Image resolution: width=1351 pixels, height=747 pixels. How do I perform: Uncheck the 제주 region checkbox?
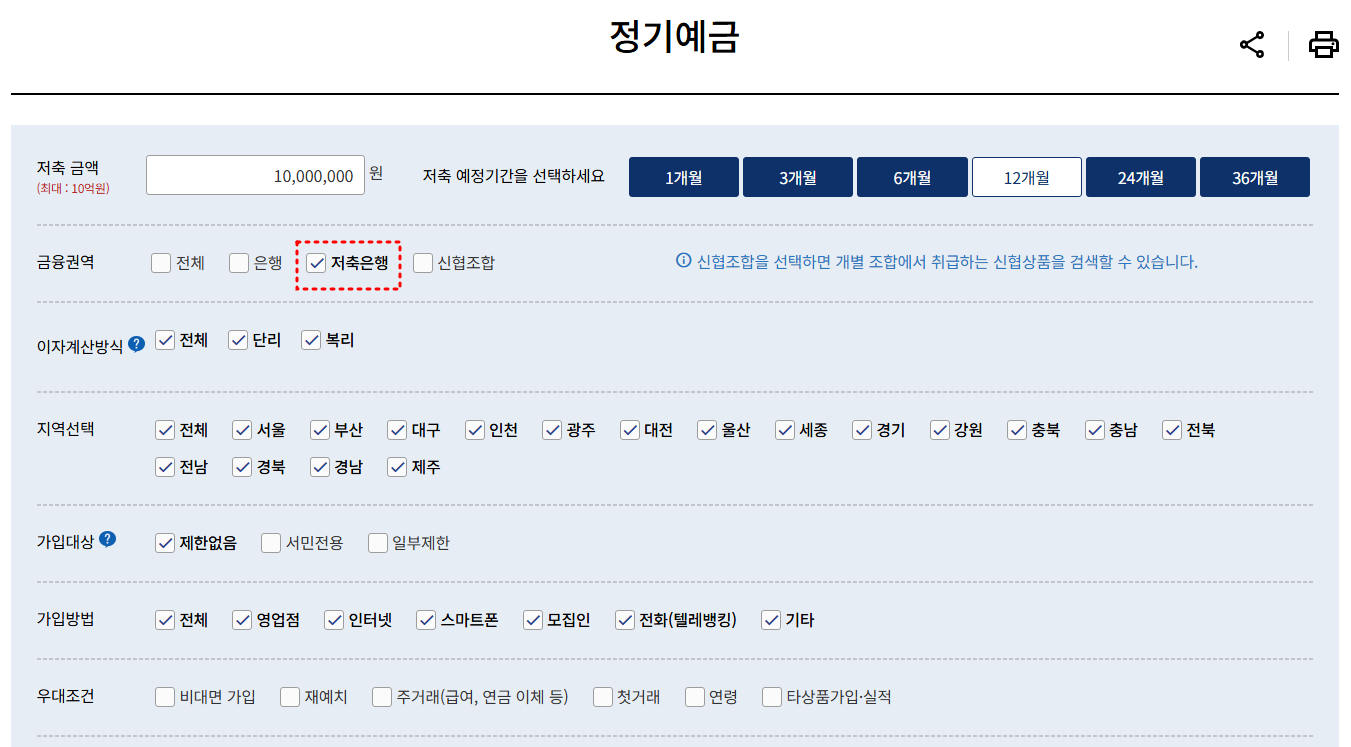click(x=397, y=467)
